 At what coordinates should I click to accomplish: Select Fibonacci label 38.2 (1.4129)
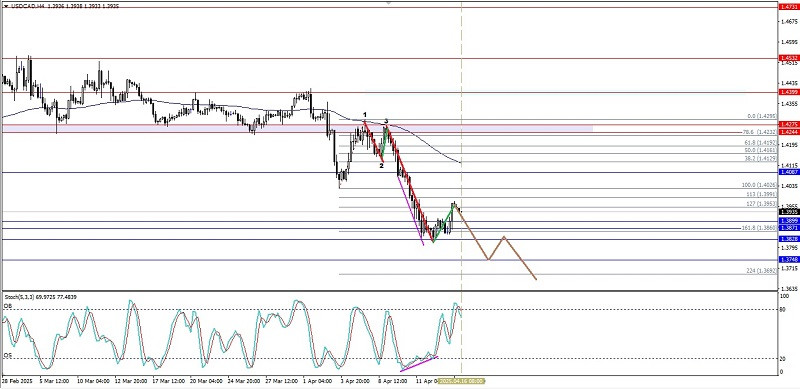760,159
